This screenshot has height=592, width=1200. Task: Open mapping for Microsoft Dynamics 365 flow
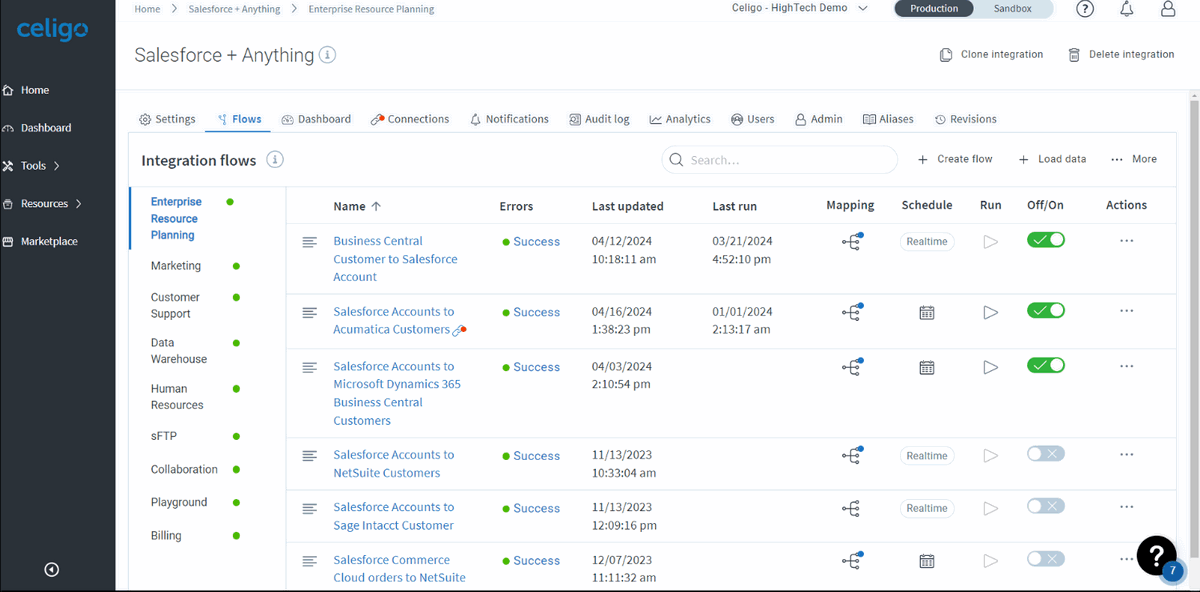click(852, 367)
